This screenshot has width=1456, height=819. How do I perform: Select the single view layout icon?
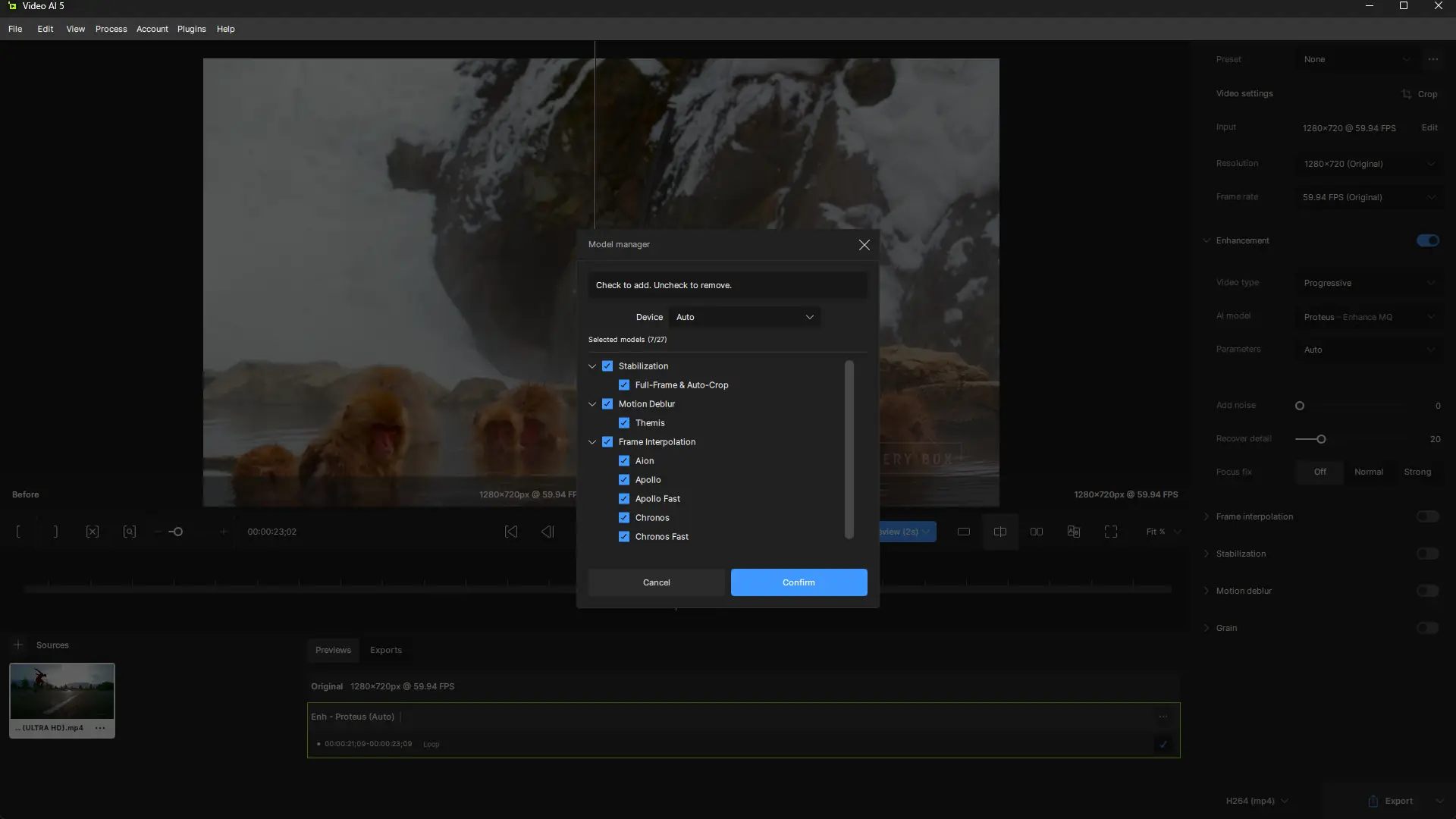pos(964,532)
